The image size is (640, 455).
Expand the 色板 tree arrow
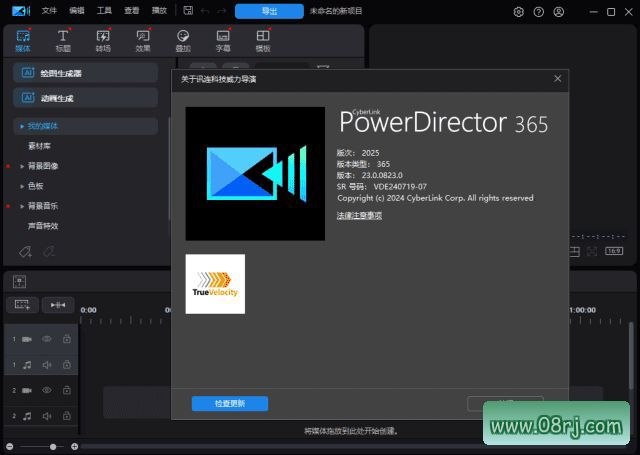tap(22, 186)
